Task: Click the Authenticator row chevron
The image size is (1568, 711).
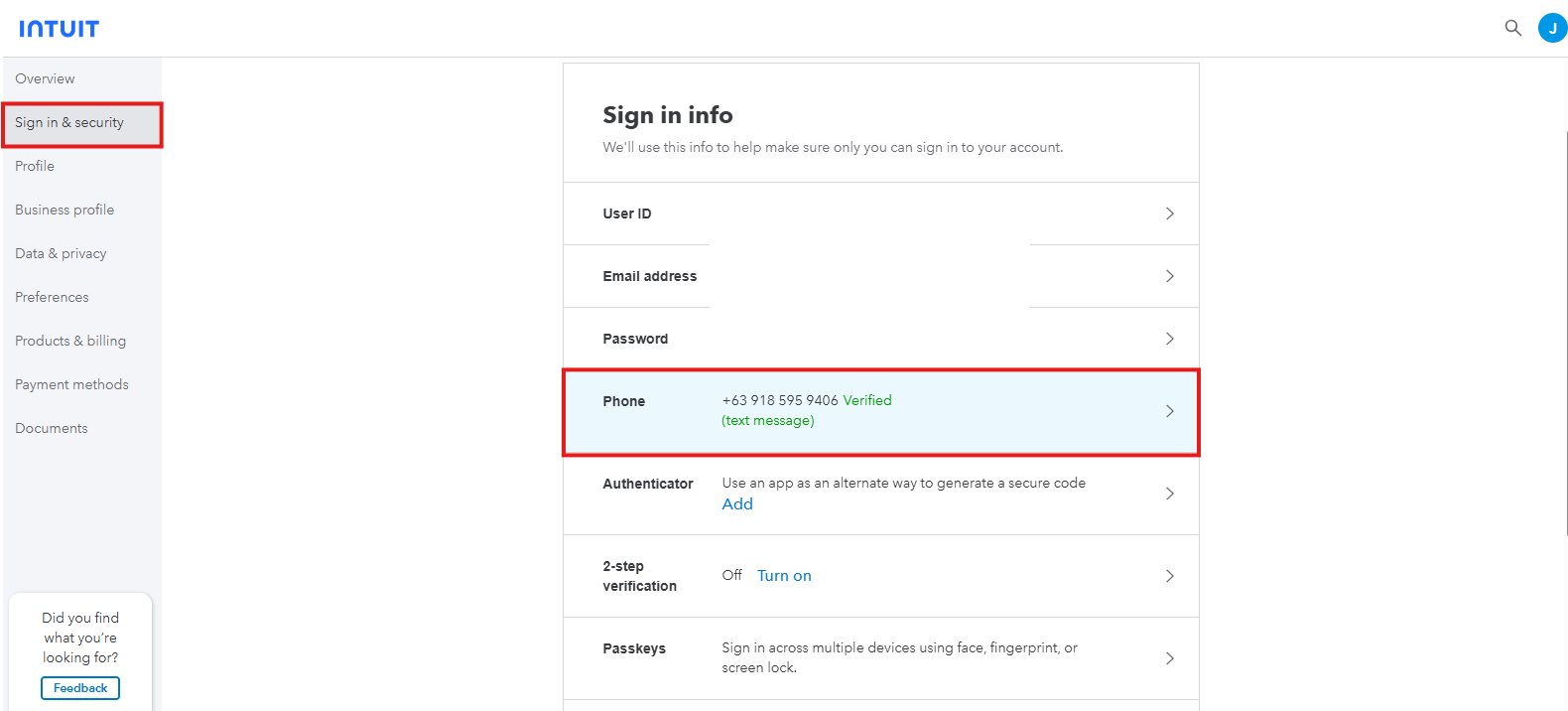Action: (1169, 494)
